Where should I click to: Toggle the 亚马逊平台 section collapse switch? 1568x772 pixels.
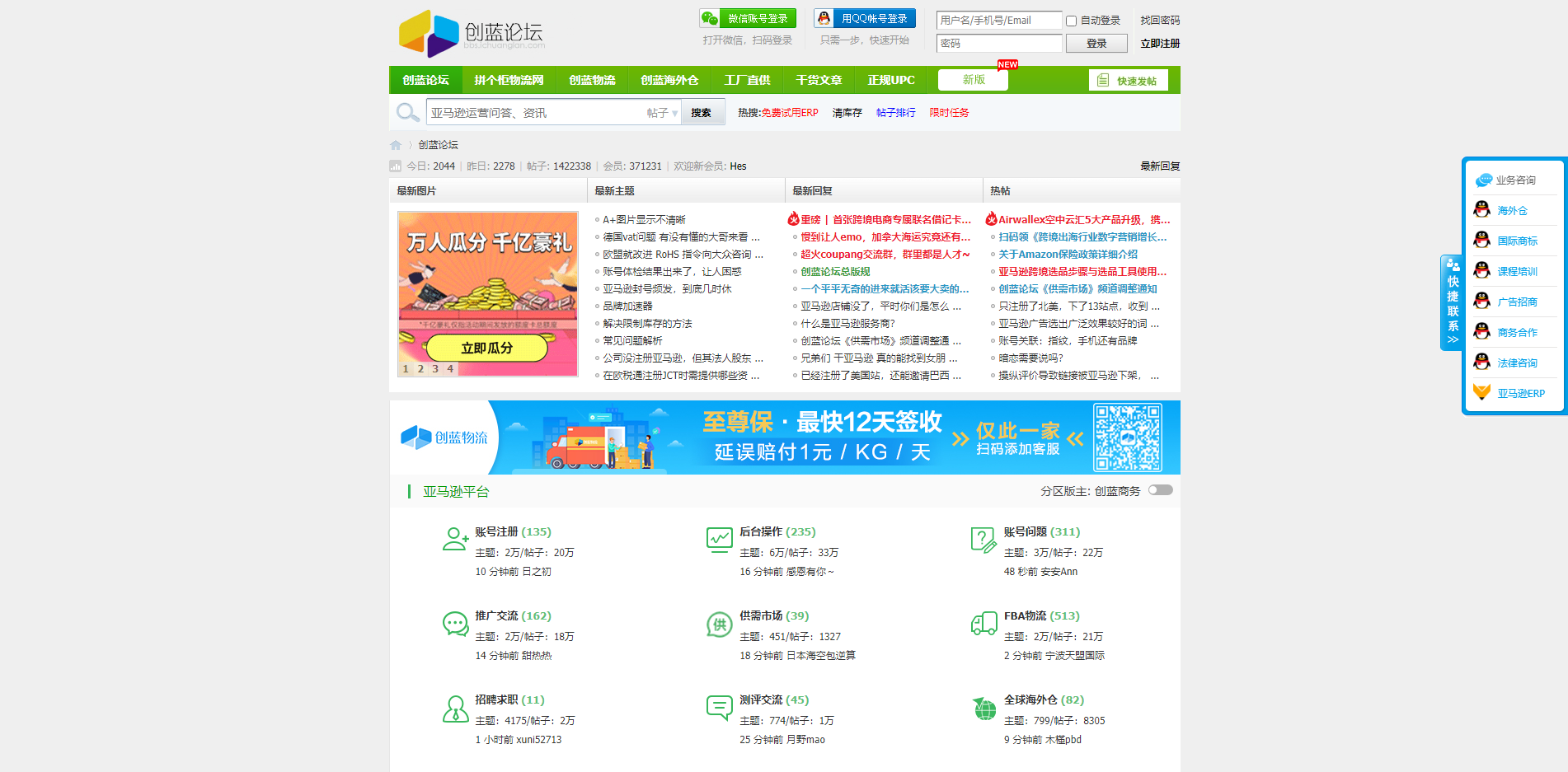[x=1161, y=490]
